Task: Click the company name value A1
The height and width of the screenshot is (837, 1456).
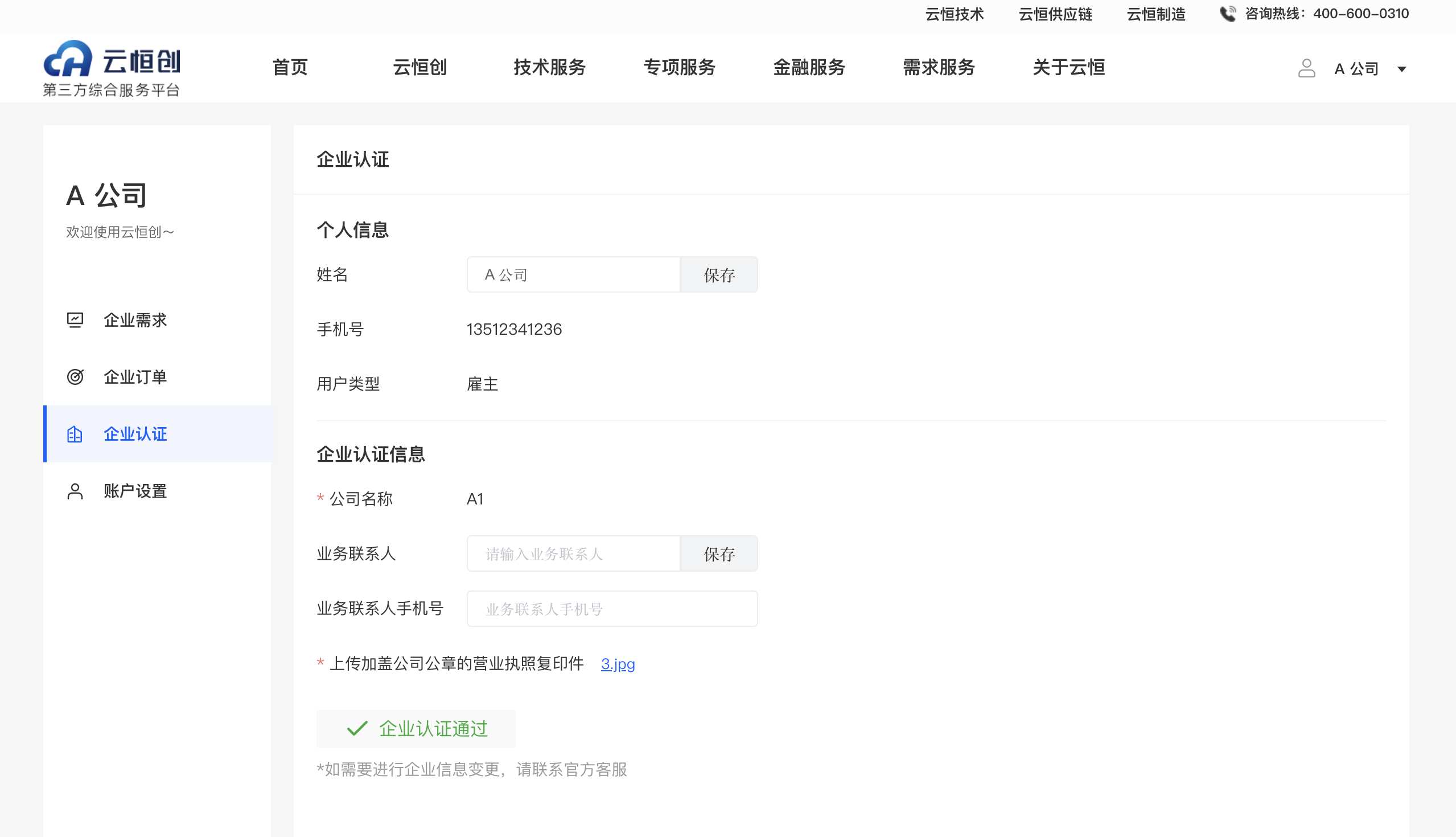Action: point(475,499)
